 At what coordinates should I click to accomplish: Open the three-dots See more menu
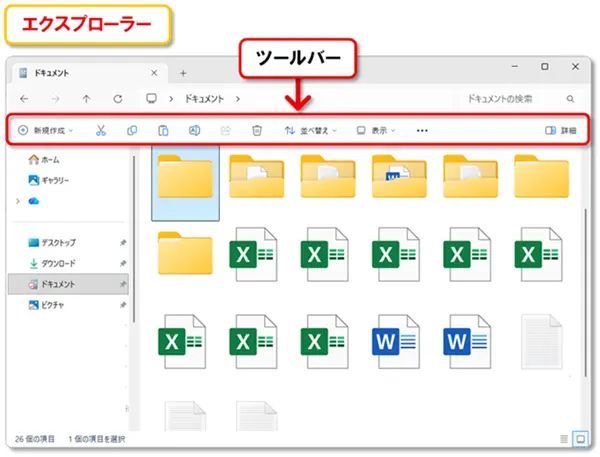click(x=422, y=131)
